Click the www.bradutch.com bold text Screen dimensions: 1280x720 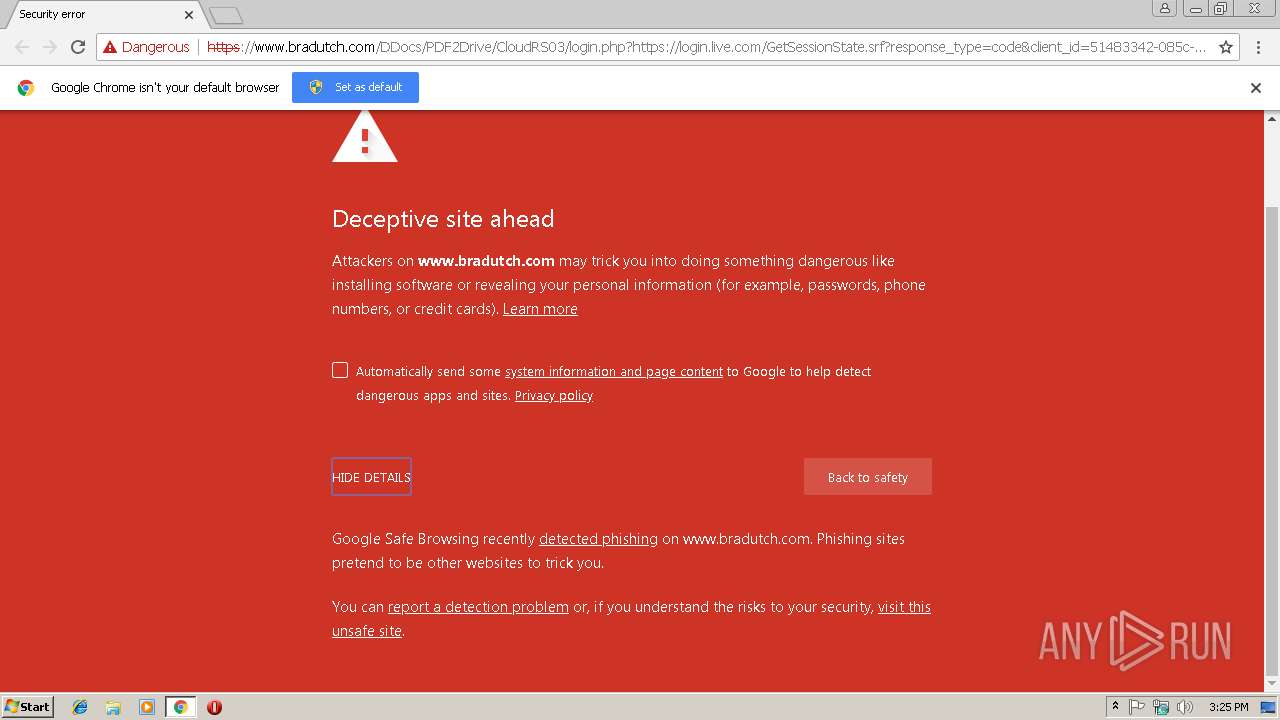click(486, 261)
